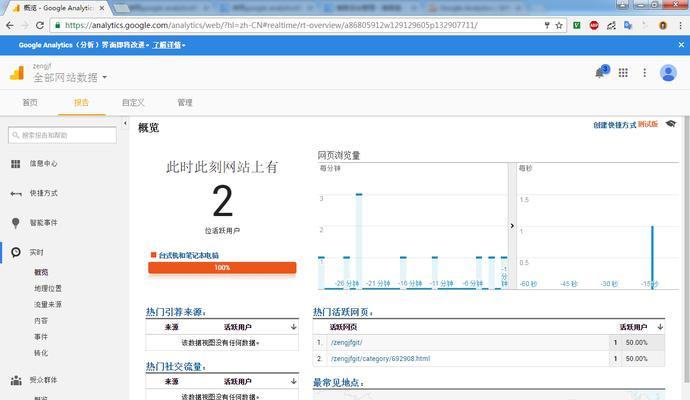Switch to the 首页 tab
This screenshot has height=400, width=690.
30,102
